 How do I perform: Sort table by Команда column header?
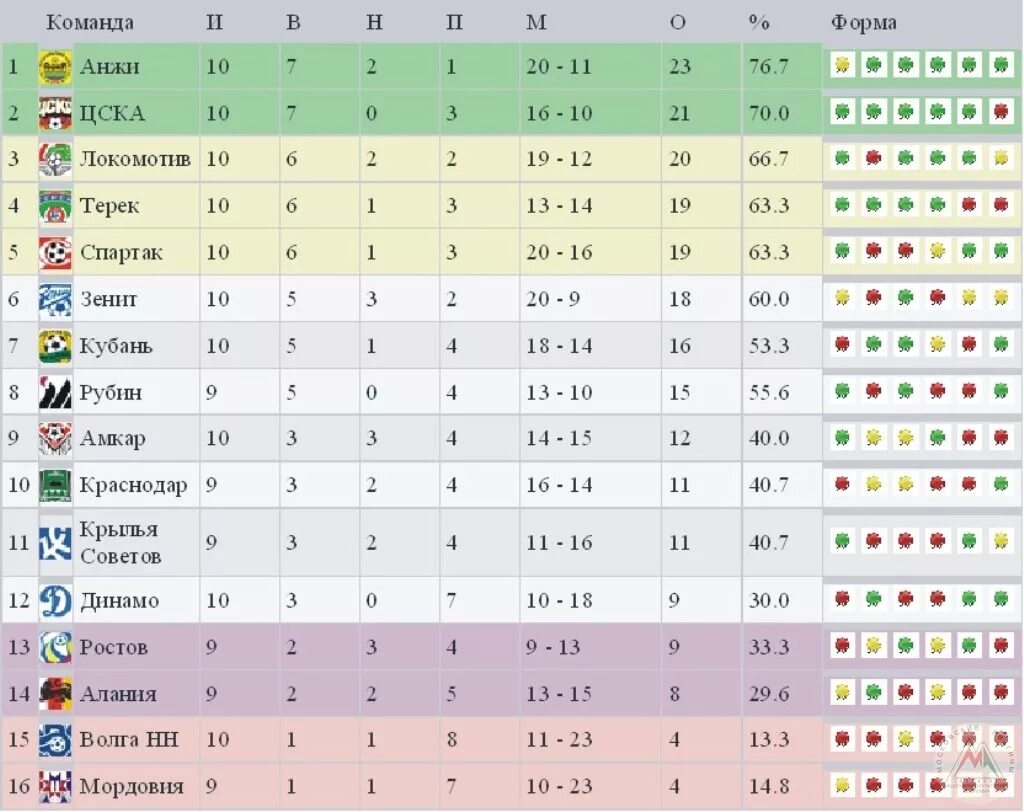pyautogui.click(x=89, y=22)
